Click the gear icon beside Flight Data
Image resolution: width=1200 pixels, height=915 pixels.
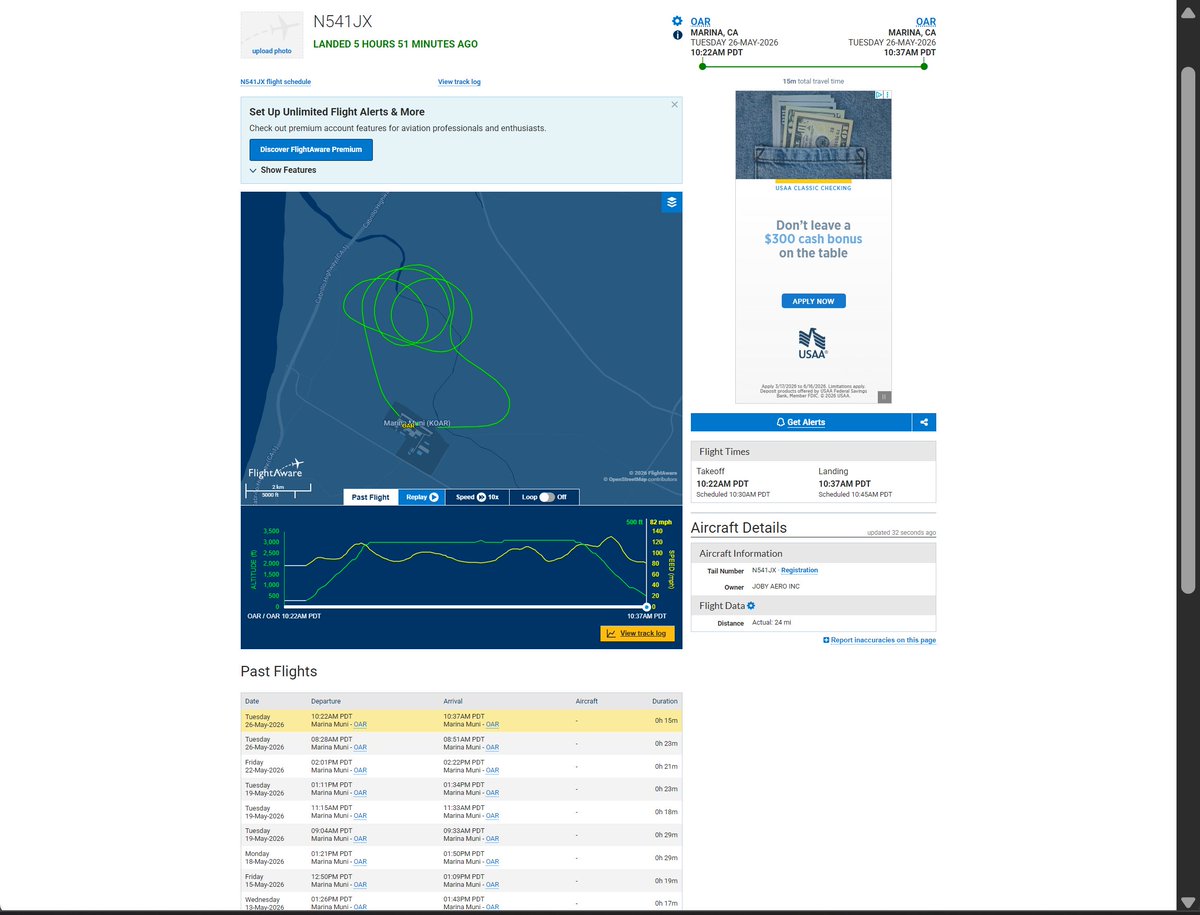pos(751,606)
